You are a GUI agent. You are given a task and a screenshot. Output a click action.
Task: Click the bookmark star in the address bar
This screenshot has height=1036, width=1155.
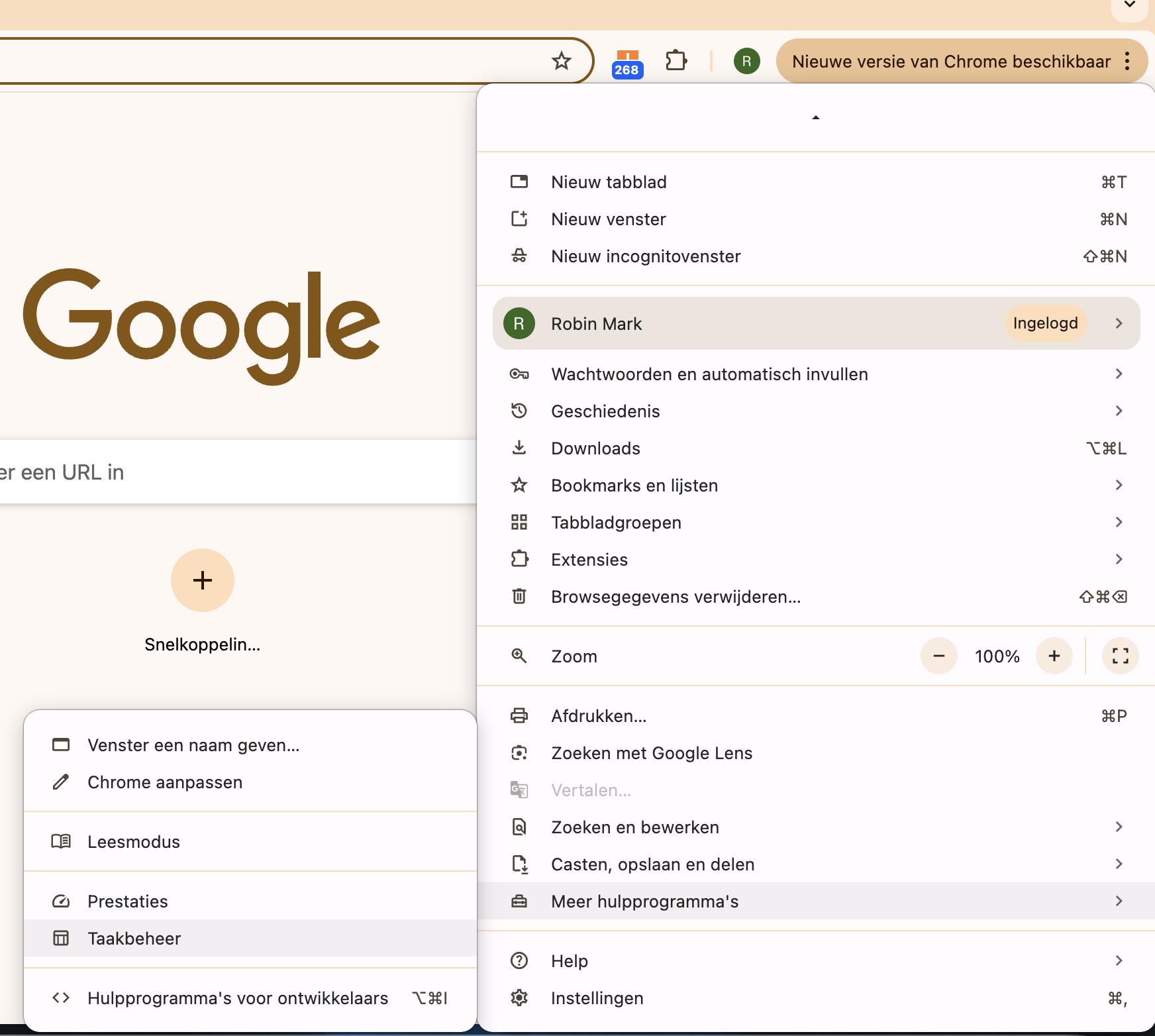(x=562, y=60)
